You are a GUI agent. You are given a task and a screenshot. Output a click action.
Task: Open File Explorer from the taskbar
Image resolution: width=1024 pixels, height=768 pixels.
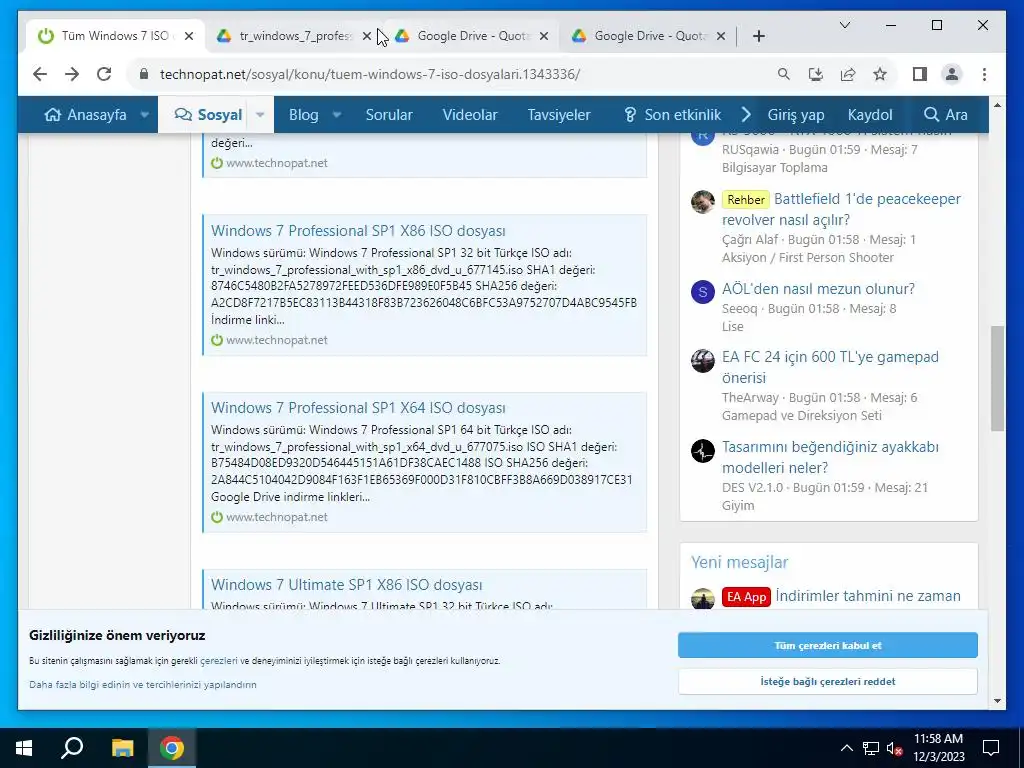point(122,748)
